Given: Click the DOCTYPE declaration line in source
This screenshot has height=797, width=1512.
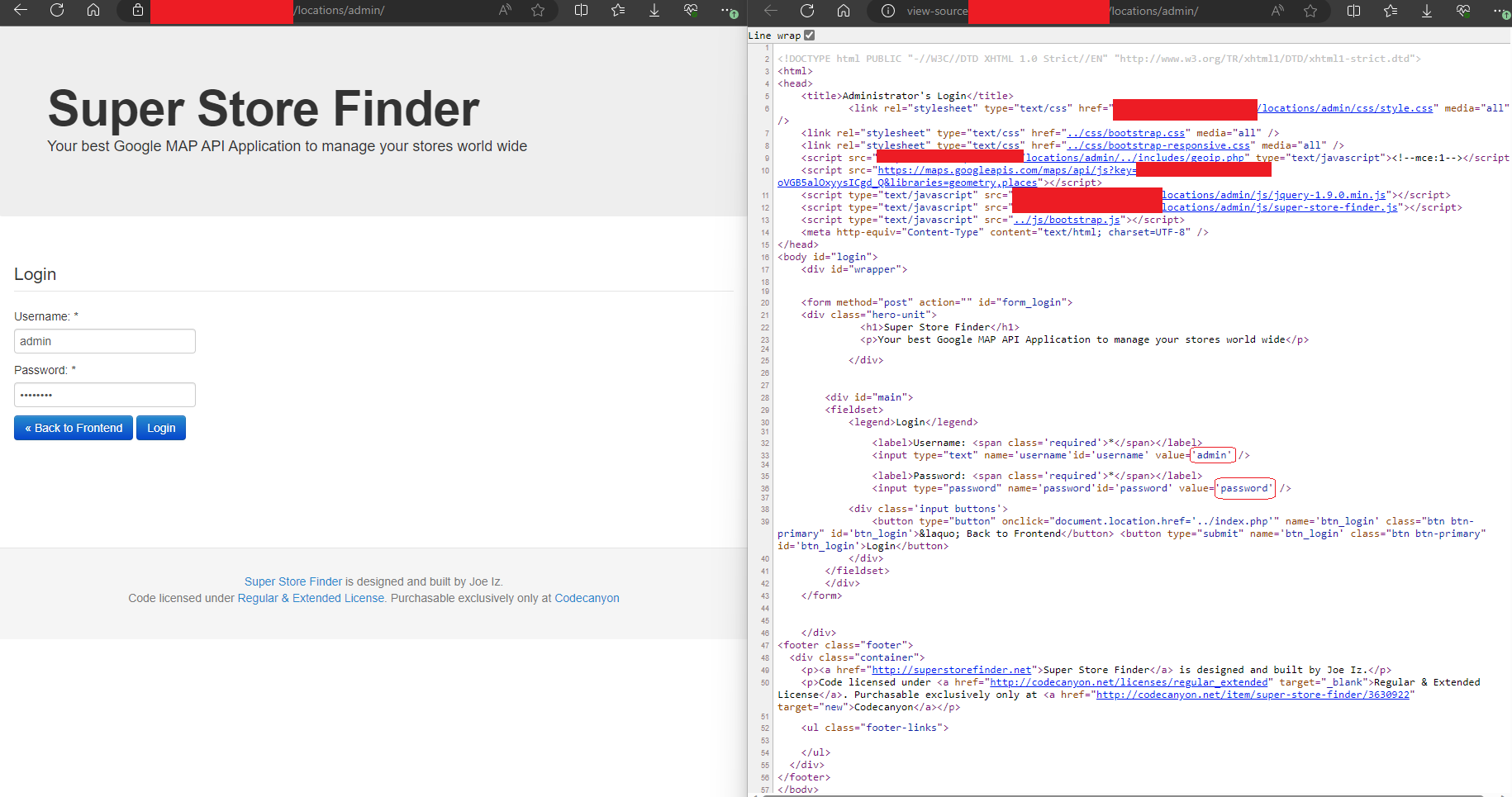Looking at the screenshot, I should click(1099, 59).
